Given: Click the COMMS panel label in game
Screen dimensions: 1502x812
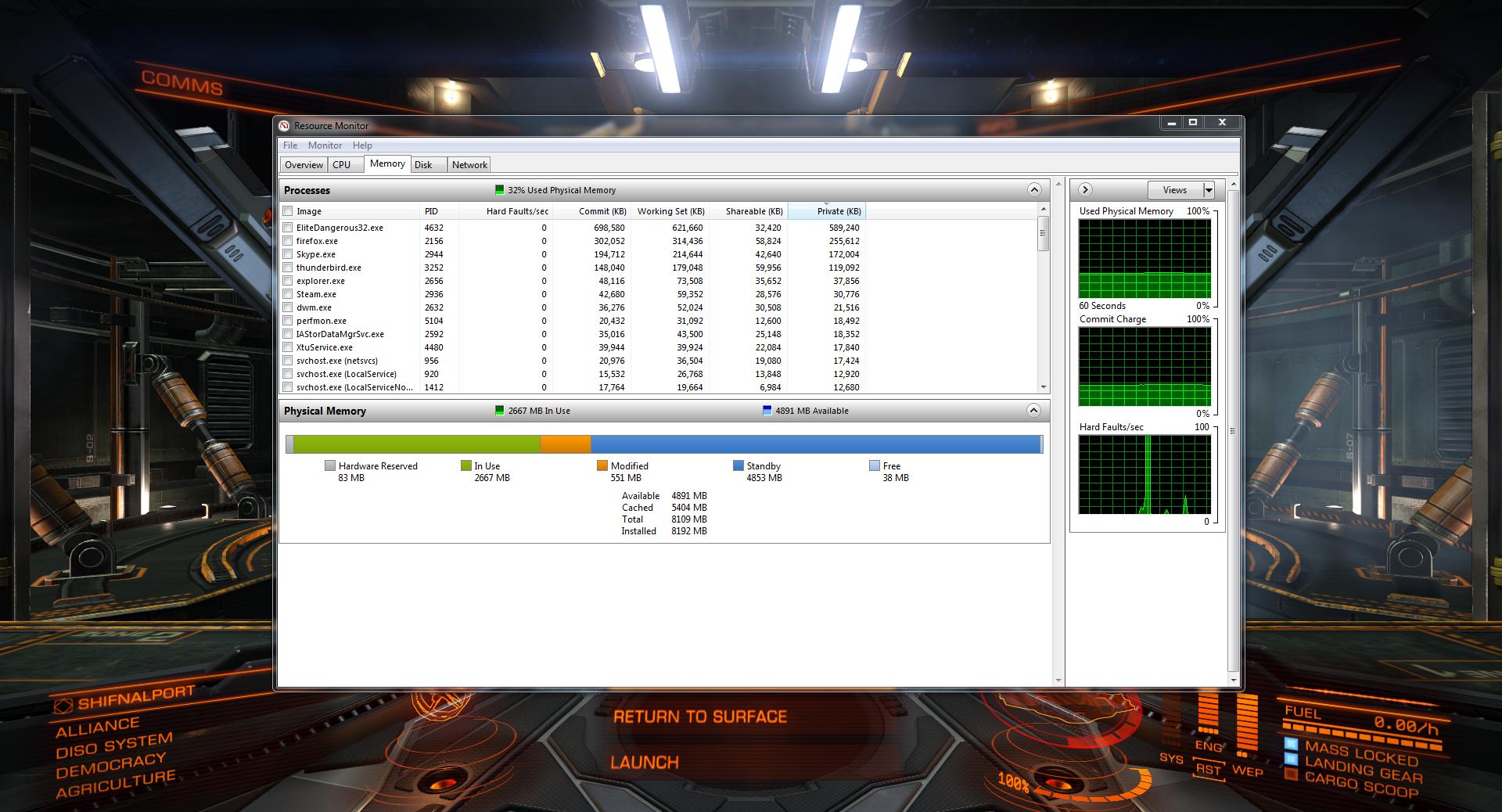Looking at the screenshot, I should 182,83.
